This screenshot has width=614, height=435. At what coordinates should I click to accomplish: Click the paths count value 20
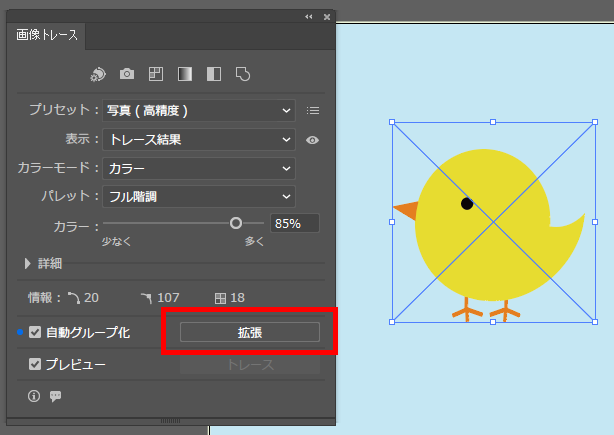pos(91,298)
